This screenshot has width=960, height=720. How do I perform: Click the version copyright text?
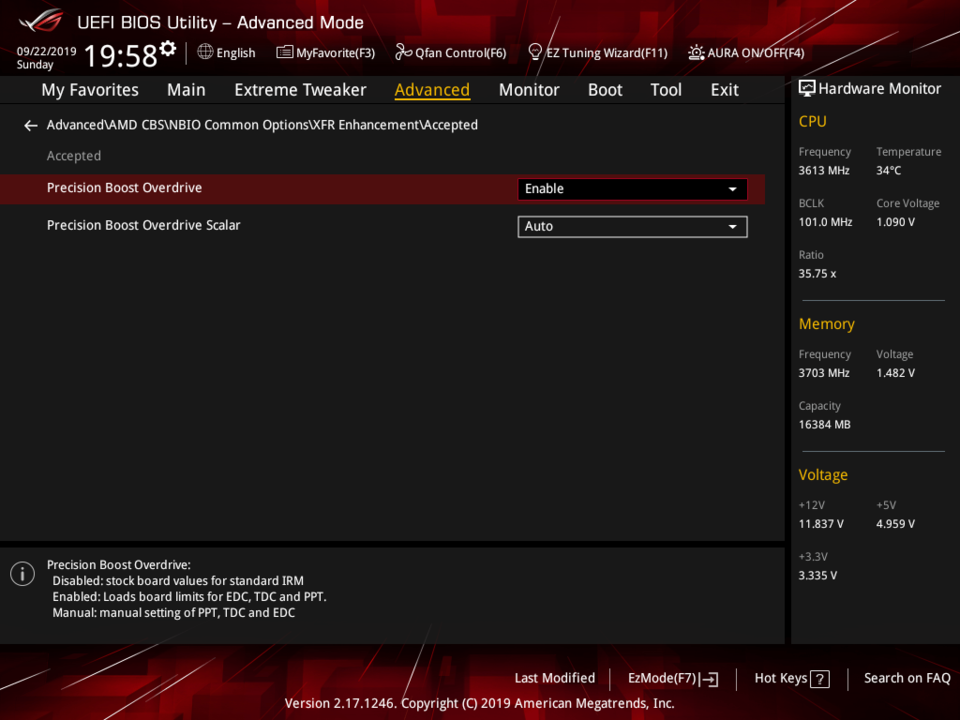(x=479, y=703)
